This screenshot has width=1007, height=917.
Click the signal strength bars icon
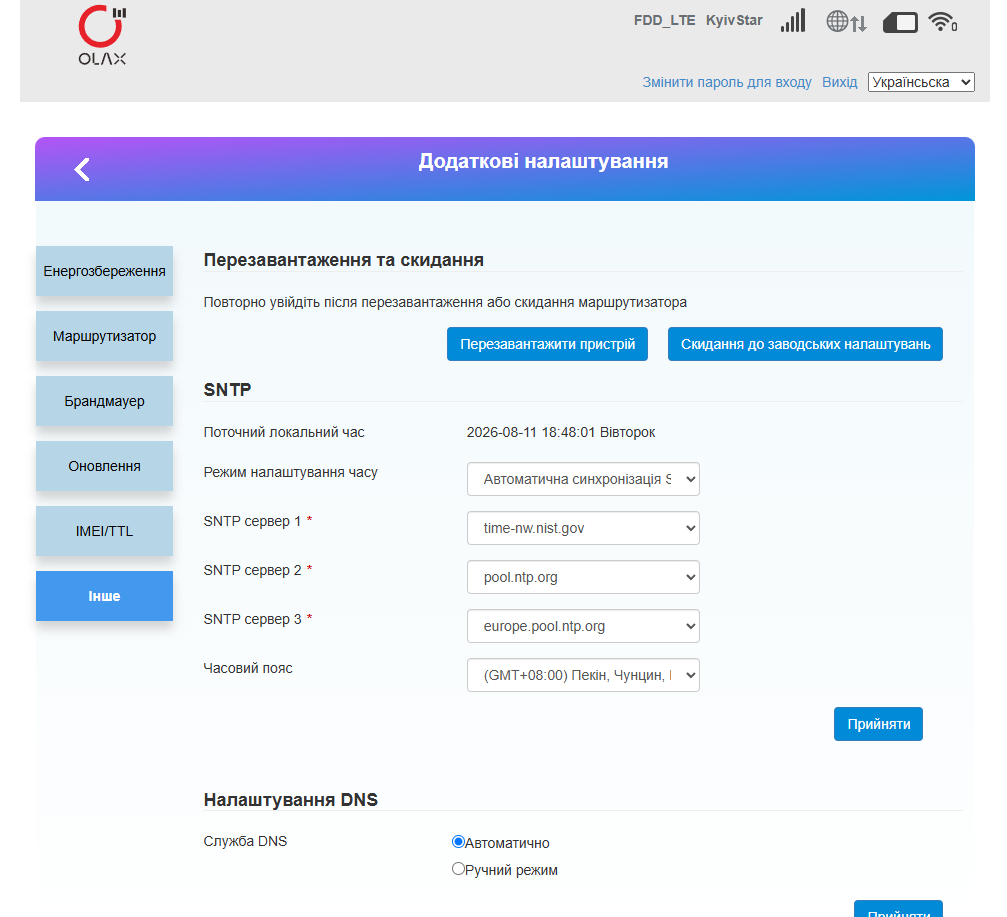coord(793,21)
